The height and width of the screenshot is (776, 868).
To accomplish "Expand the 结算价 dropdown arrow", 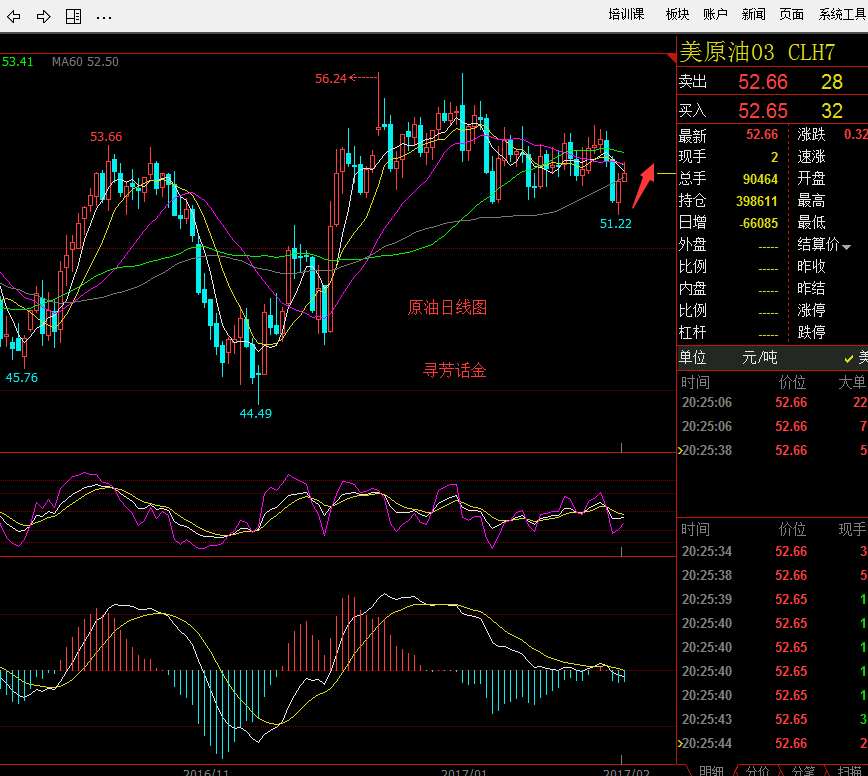I will click(x=847, y=246).
